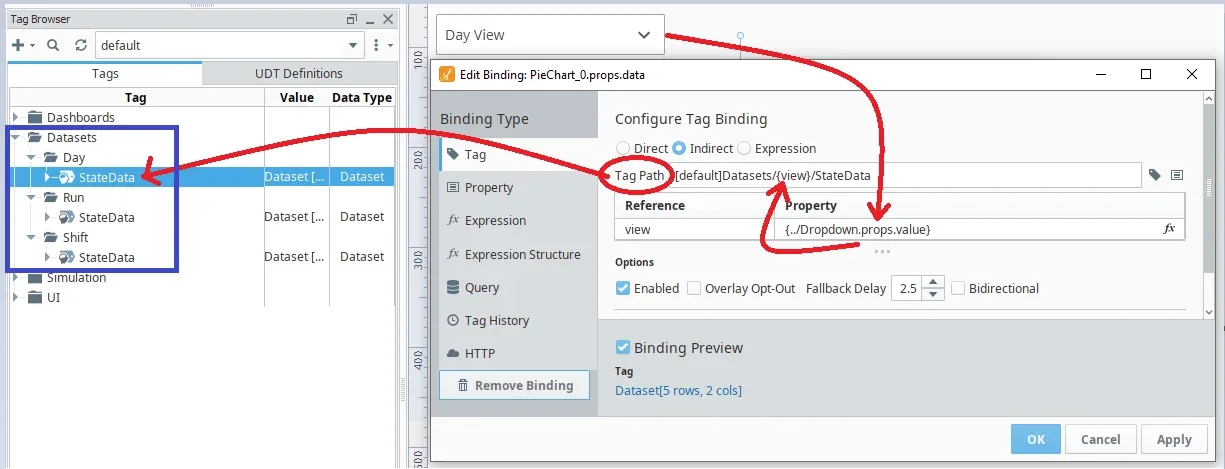Click the tag browse icon beside Tag Path

tap(1155, 175)
